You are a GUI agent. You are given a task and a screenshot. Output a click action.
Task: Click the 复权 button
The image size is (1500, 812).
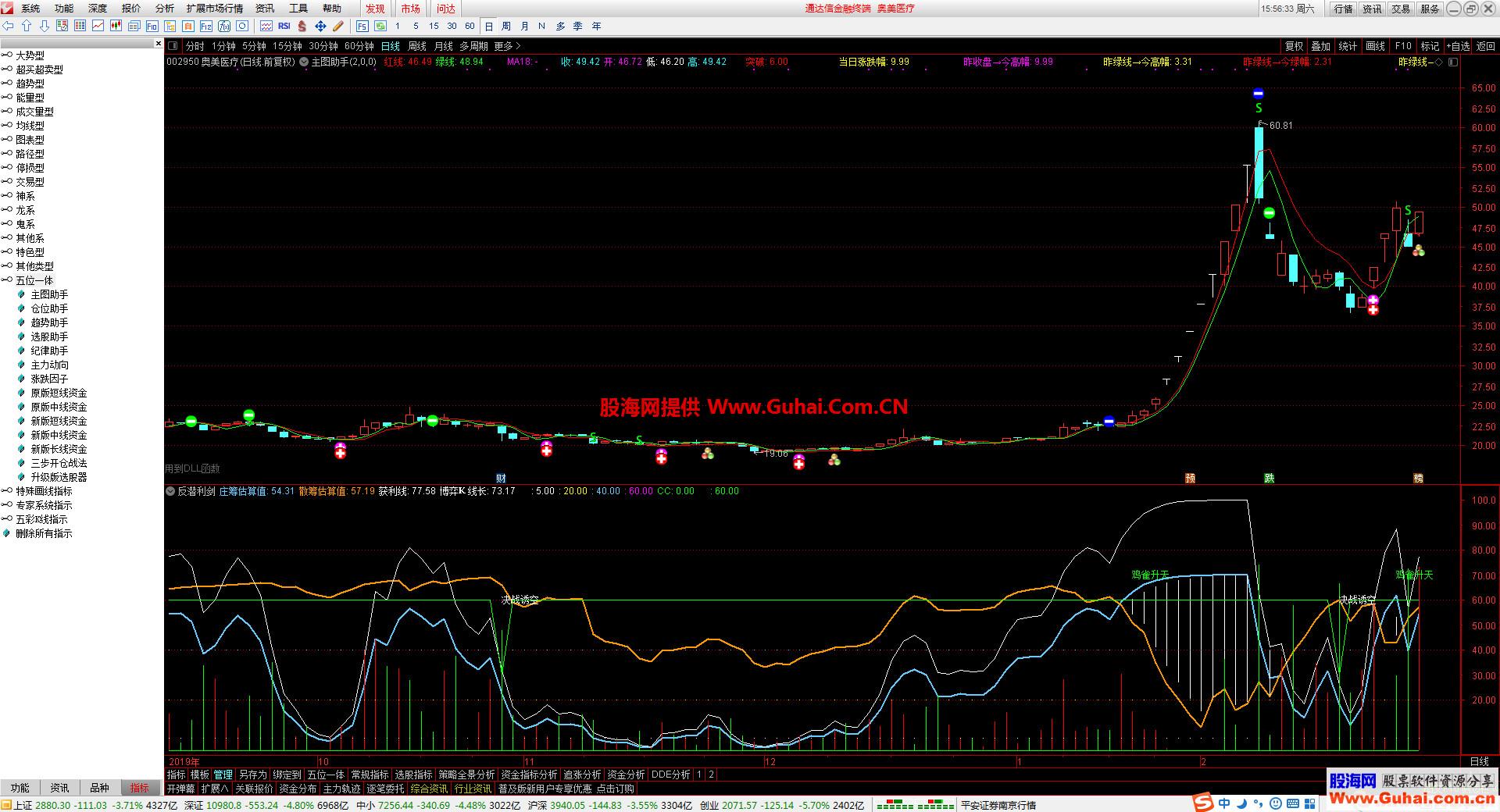[x=1295, y=46]
